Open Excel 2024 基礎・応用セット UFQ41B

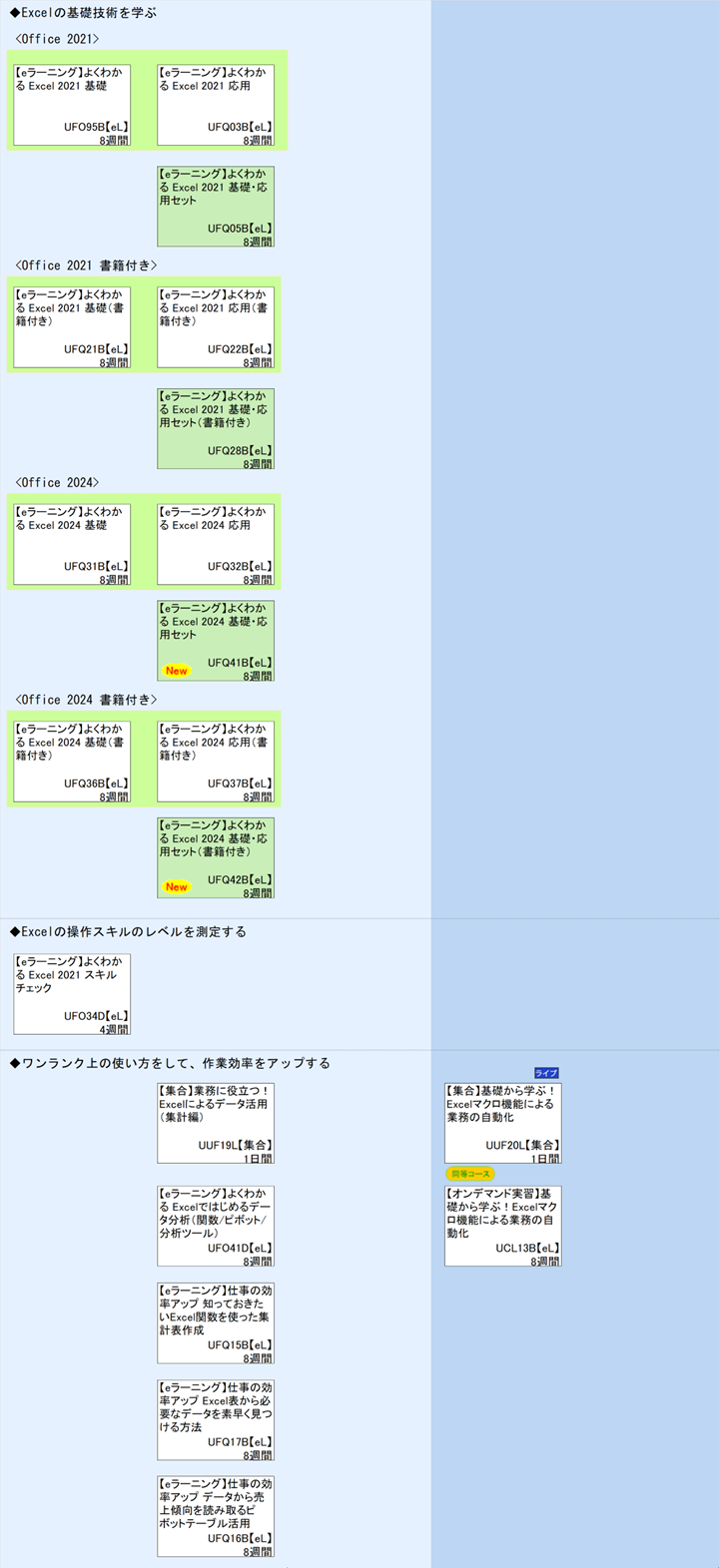click(216, 641)
